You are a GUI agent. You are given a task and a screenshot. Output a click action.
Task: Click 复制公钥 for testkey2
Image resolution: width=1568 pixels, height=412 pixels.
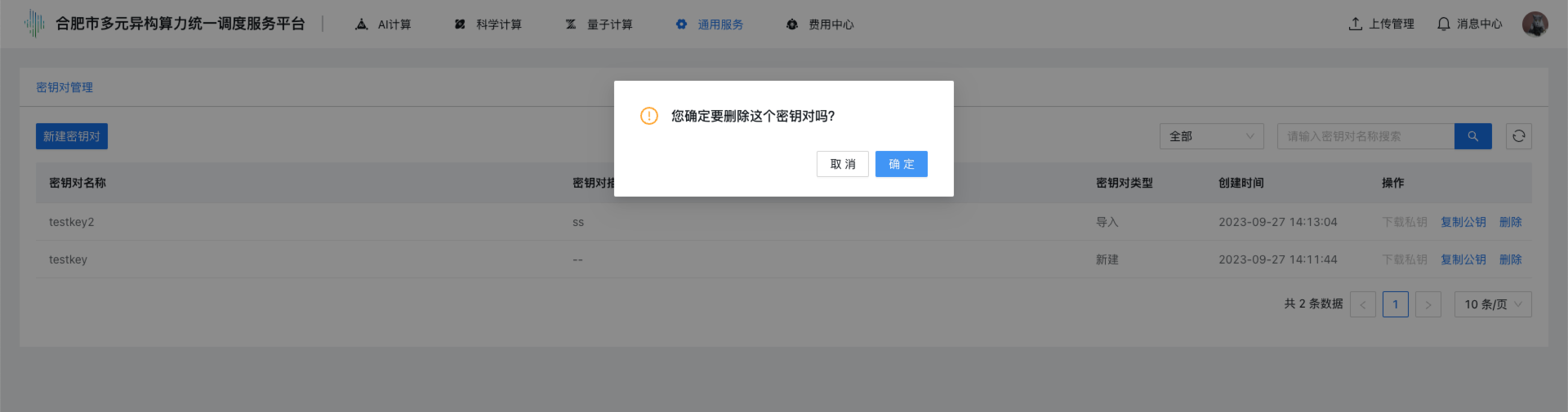tap(1463, 222)
